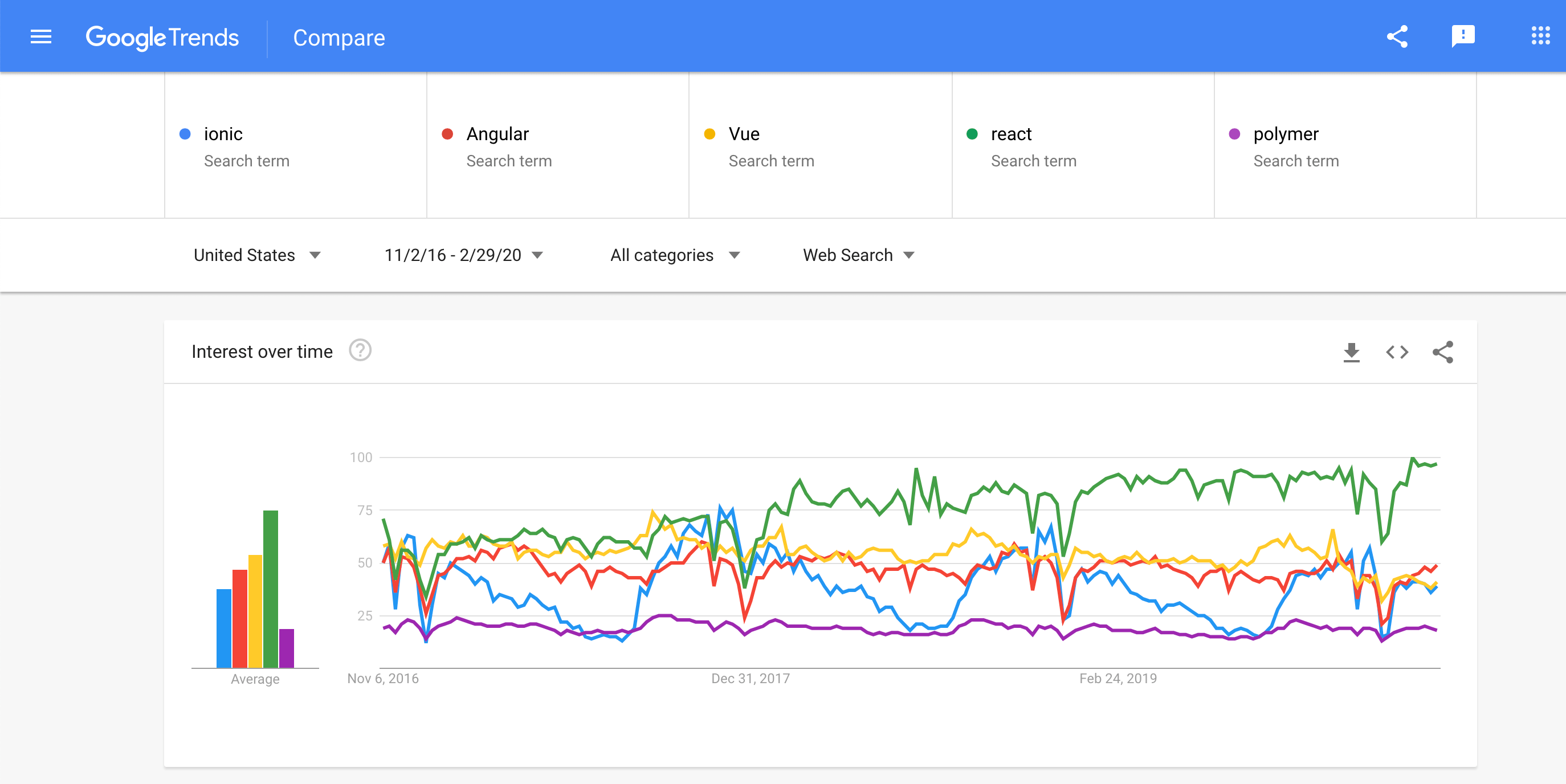Open the embed code icon
Image resolution: width=1566 pixels, height=784 pixels.
pyautogui.click(x=1396, y=352)
